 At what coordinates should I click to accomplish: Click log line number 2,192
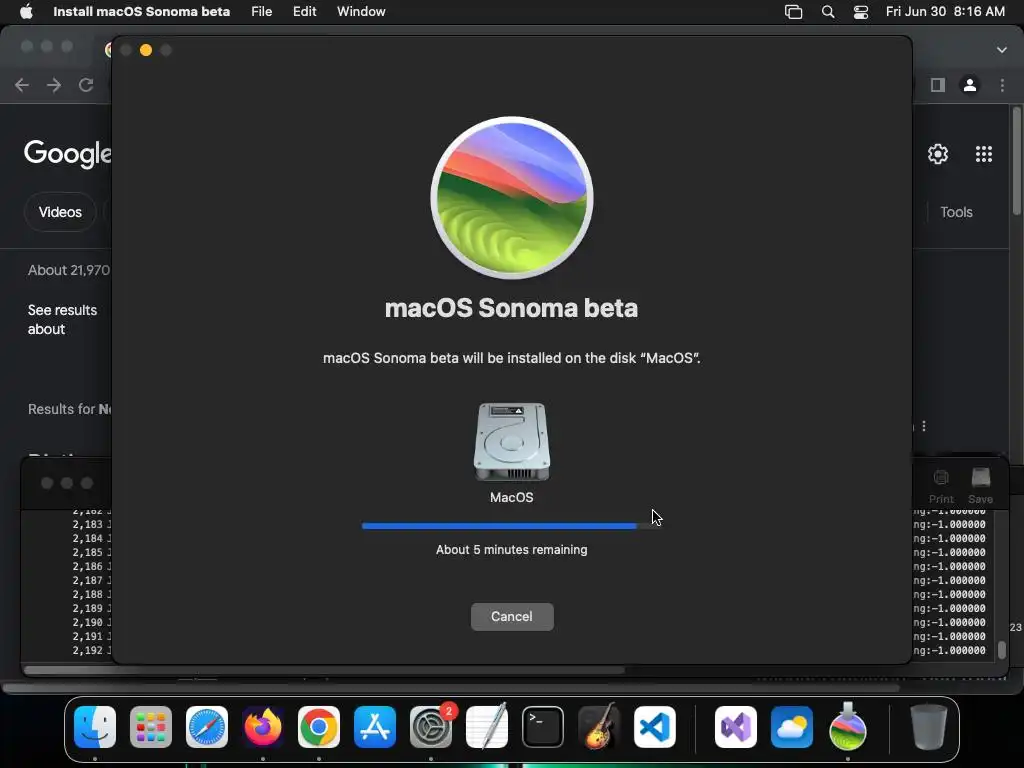point(88,650)
